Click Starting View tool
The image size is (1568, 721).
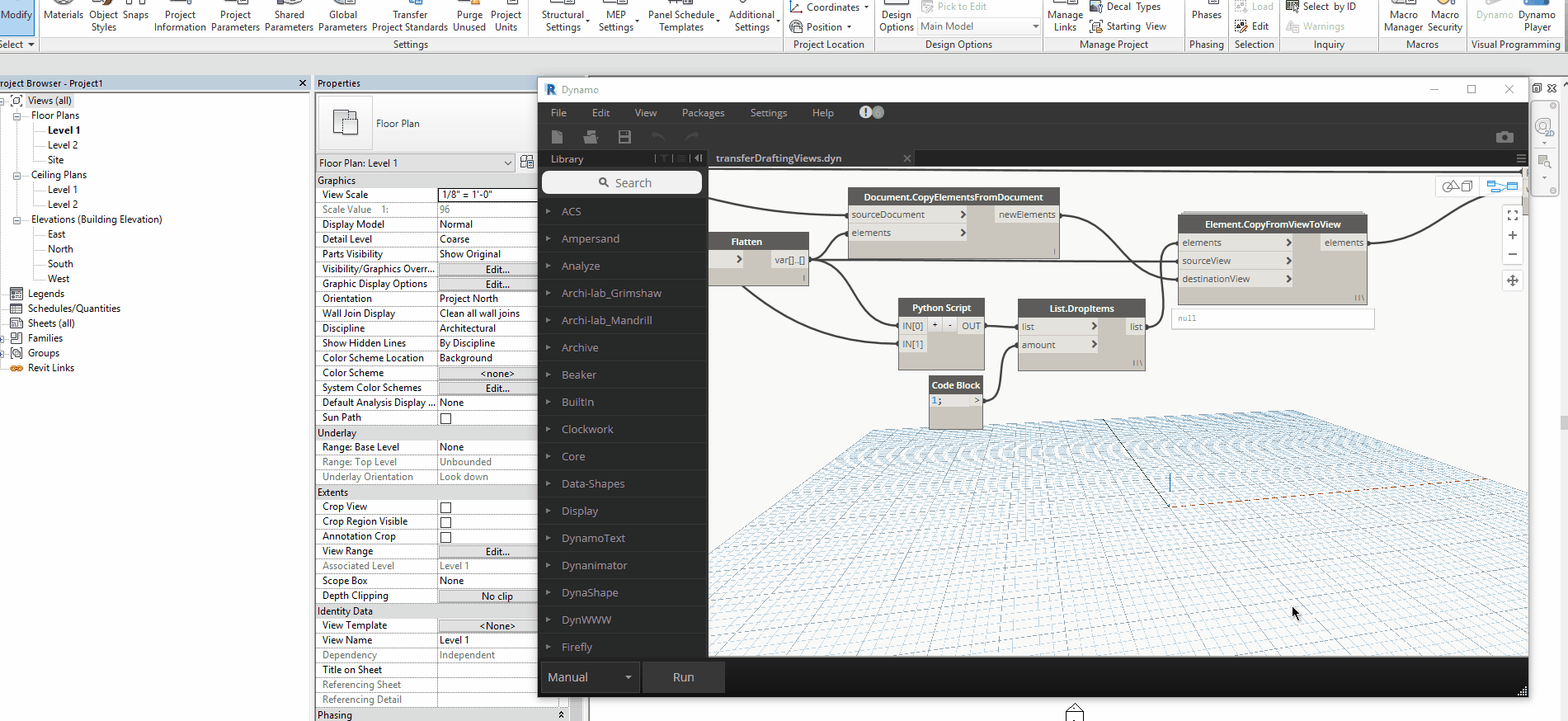coord(1128,26)
